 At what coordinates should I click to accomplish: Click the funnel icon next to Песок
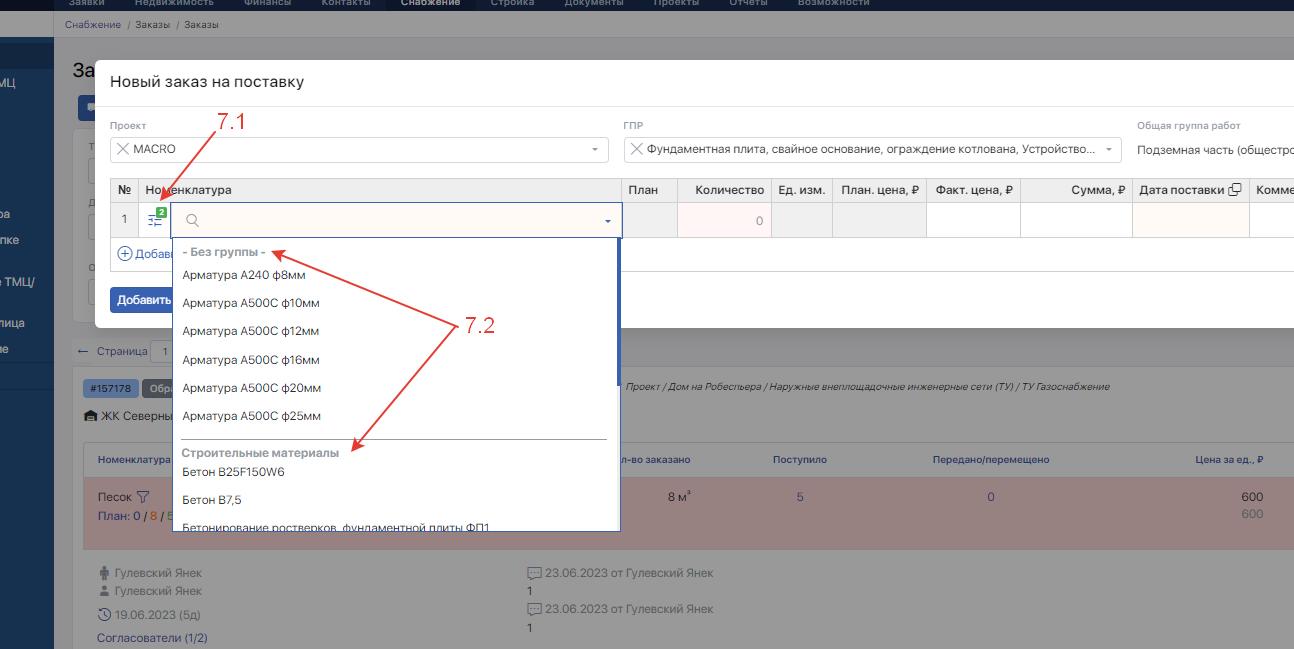(142, 496)
